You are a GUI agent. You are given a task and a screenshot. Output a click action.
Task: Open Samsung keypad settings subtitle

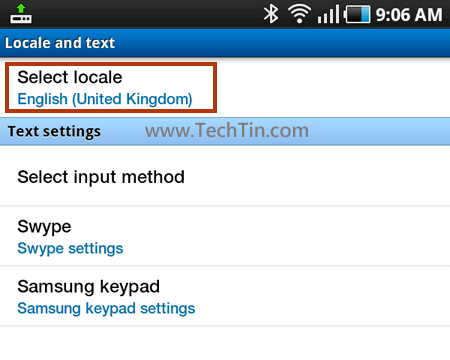click(106, 308)
